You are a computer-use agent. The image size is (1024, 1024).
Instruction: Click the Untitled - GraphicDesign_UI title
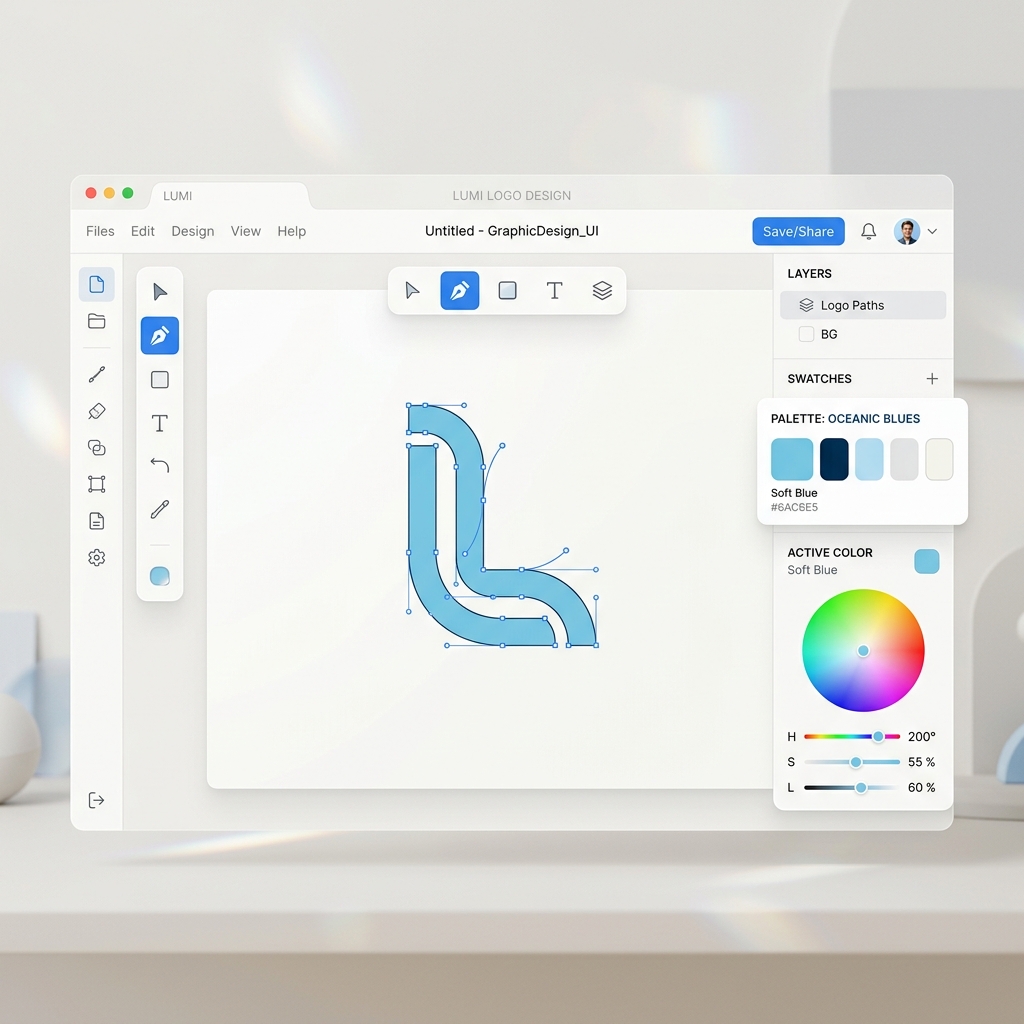point(511,231)
